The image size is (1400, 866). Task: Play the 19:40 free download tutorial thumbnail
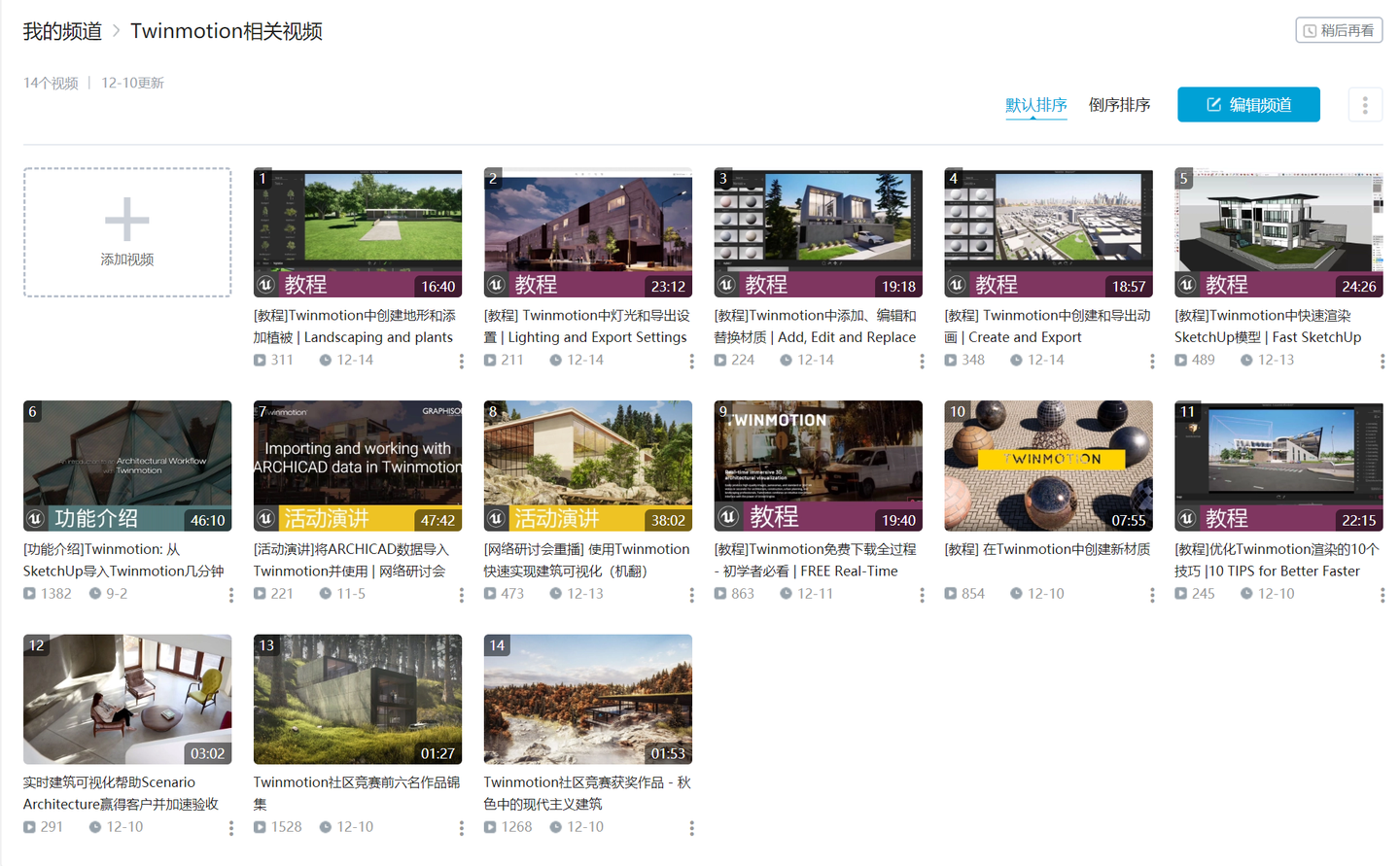pyautogui.click(x=819, y=466)
